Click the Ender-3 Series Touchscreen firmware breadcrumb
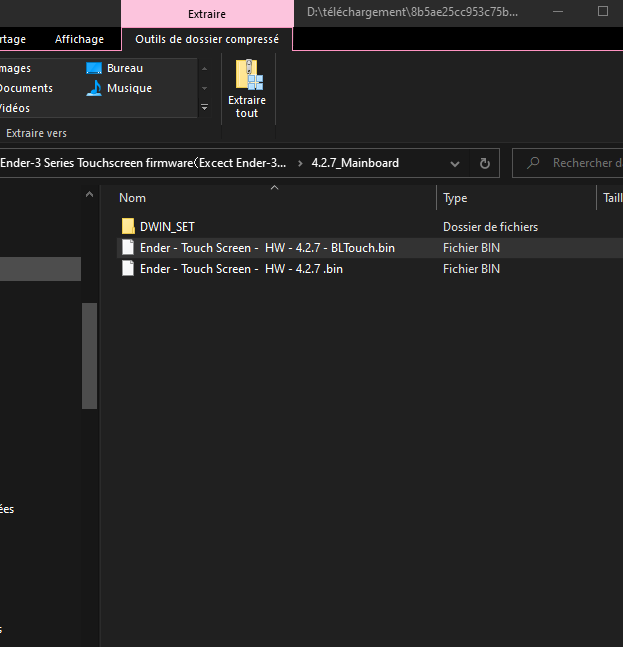Image resolution: width=623 pixels, height=647 pixels. click(x=143, y=163)
